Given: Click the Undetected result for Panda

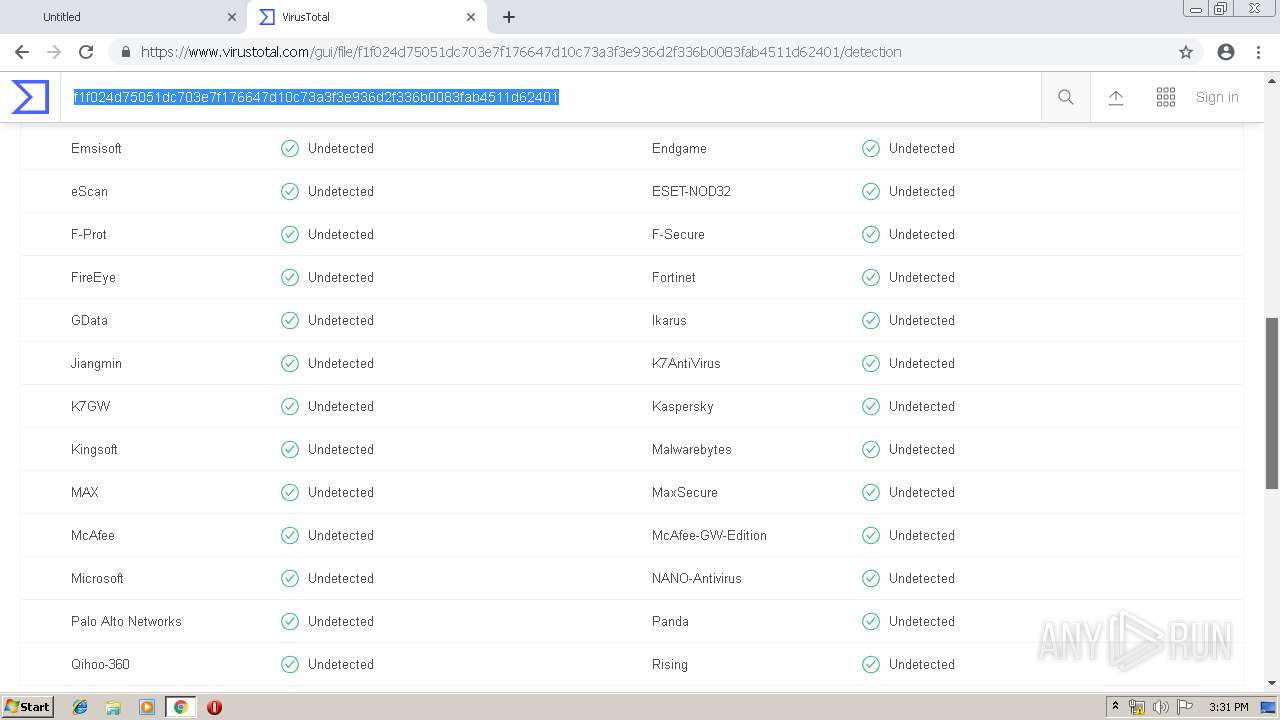Looking at the screenshot, I should click(922, 621).
